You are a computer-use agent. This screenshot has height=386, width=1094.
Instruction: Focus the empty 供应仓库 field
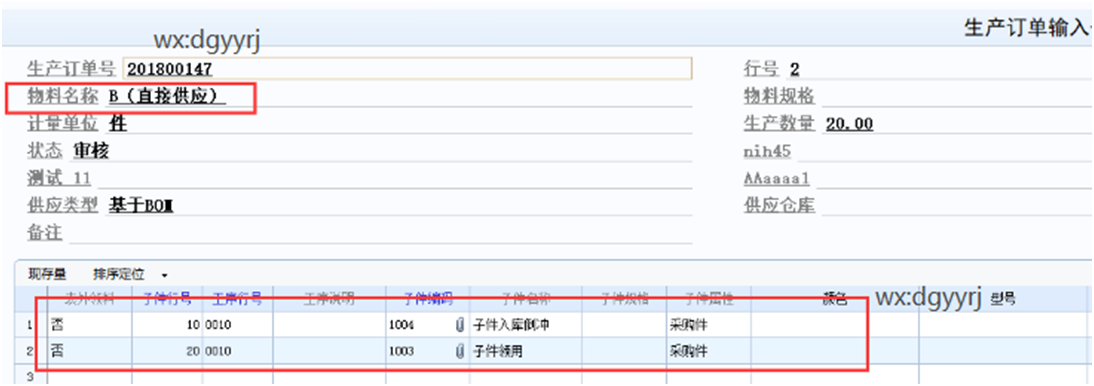coord(956,205)
